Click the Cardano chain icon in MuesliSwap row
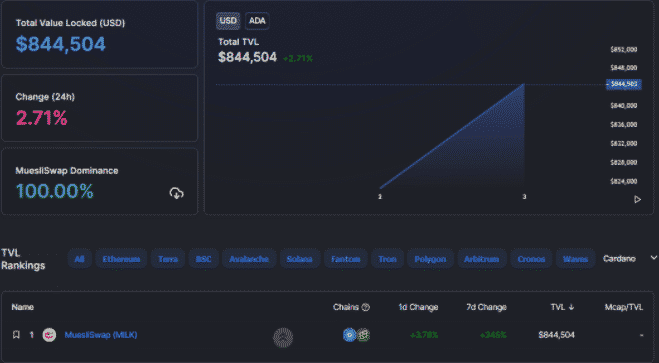The height and width of the screenshot is (363, 659). tap(349, 335)
